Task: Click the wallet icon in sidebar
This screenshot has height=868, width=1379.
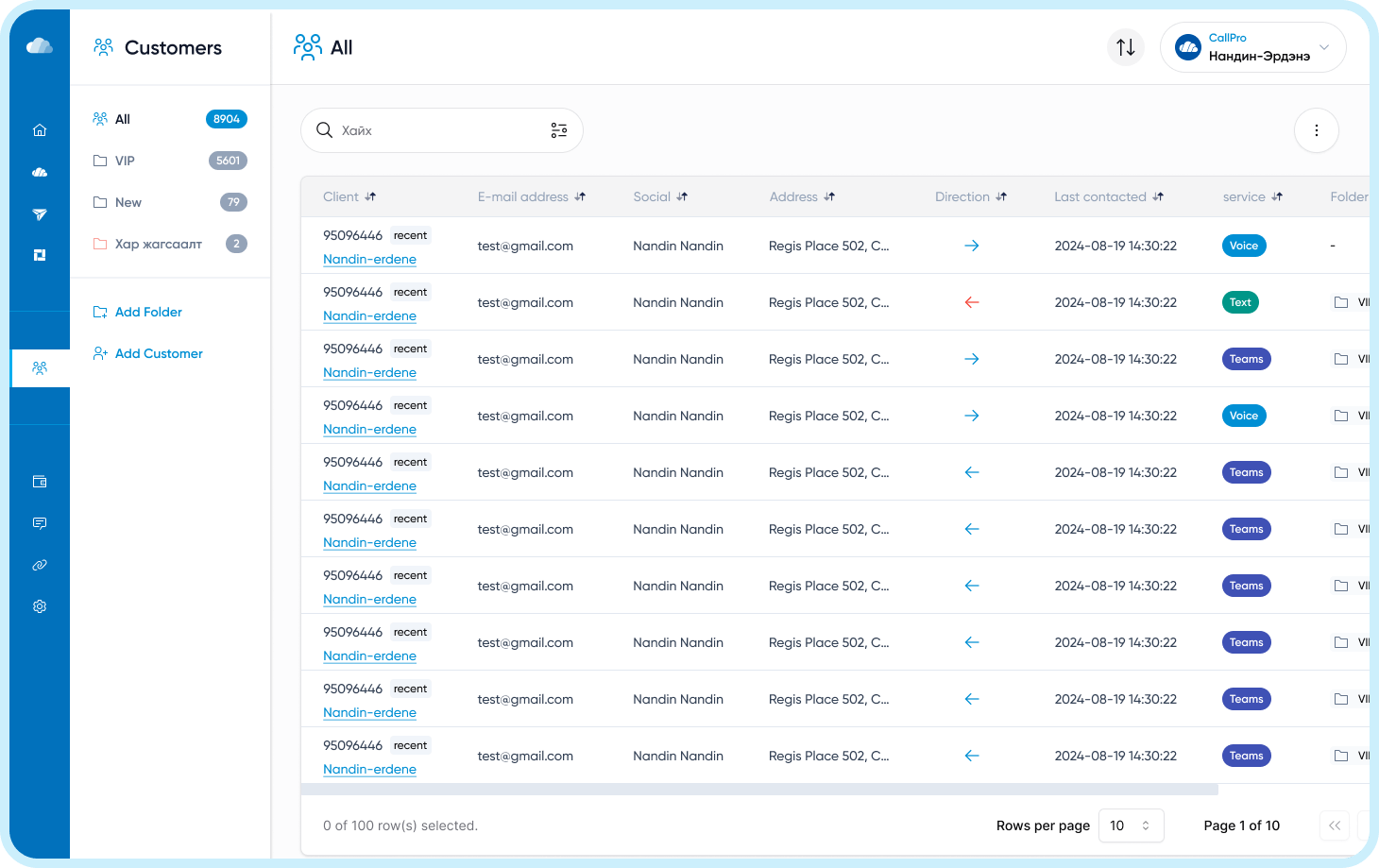Action: tap(40, 482)
